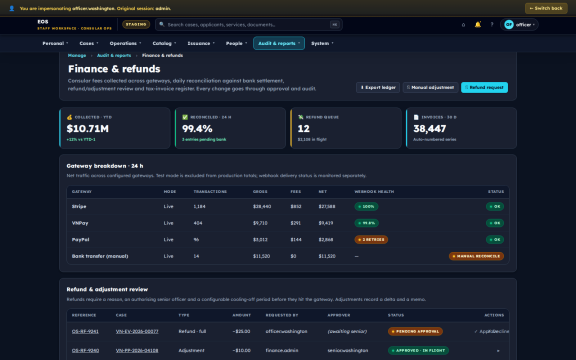The width and height of the screenshot is (576, 360).
Task: Select the Bank transfer (manual) row
Action: pyautogui.click(x=288, y=256)
